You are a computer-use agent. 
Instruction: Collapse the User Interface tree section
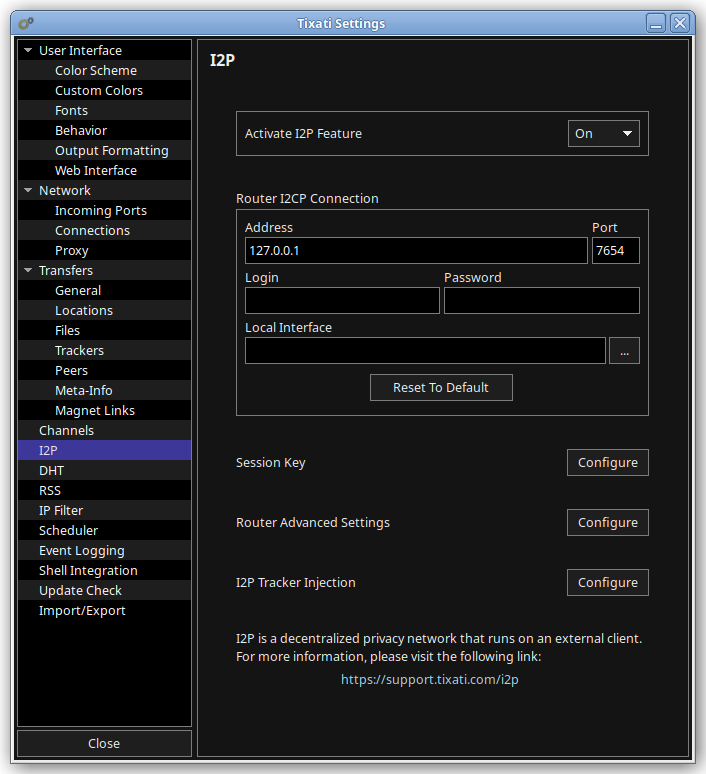point(28,50)
